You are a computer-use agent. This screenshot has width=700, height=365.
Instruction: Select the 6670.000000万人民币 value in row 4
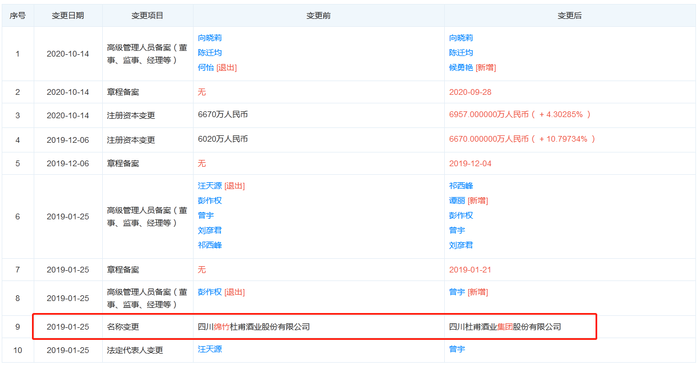pos(489,139)
